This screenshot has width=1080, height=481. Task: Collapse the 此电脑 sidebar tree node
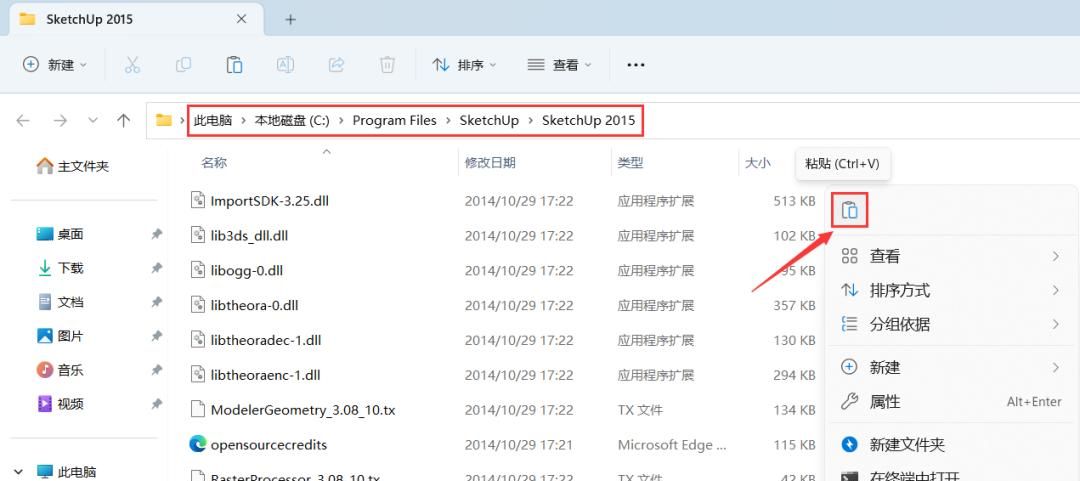tap(18, 471)
